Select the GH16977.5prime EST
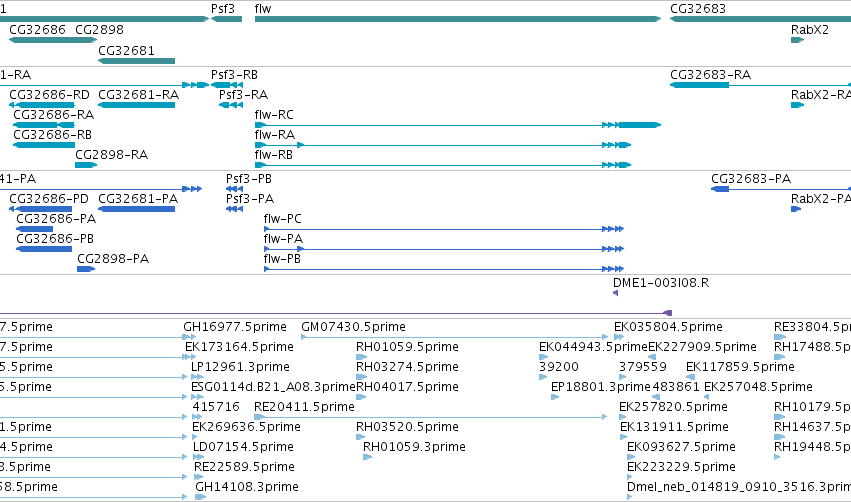This screenshot has width=851, height=502. [189, 337]
